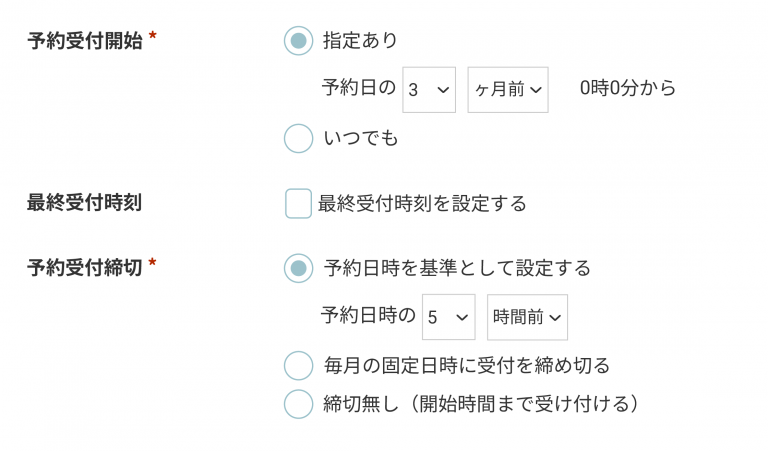Choose the いつでも radio option

(x=298, y=138)
